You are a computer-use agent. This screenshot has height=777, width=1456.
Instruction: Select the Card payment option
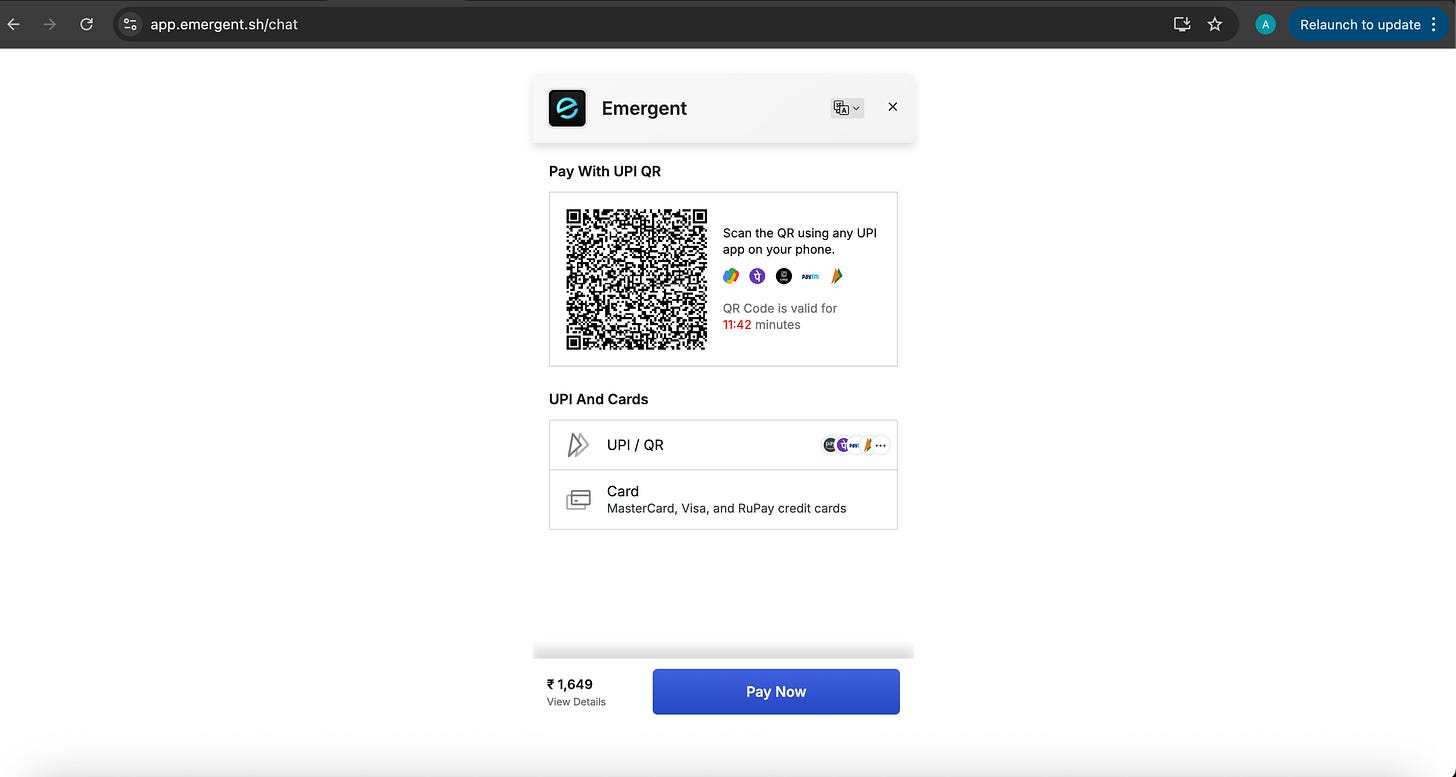pos(723,499)
